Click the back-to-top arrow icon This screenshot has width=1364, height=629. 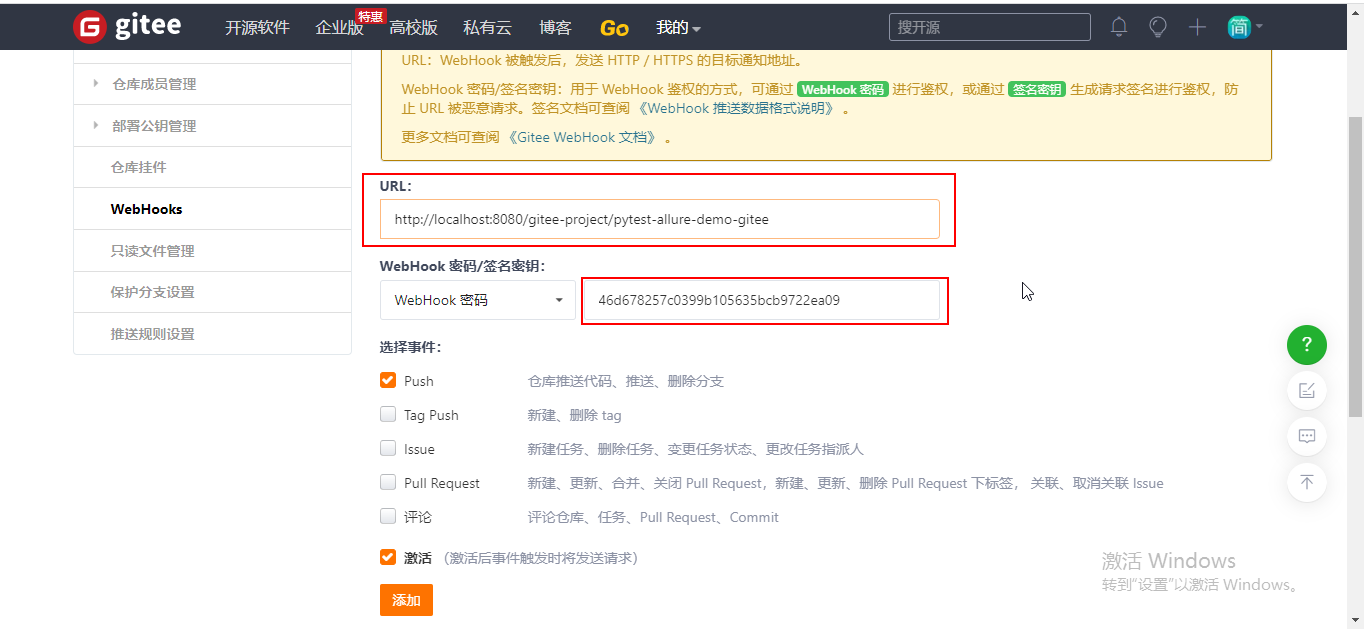point(1306,482)
